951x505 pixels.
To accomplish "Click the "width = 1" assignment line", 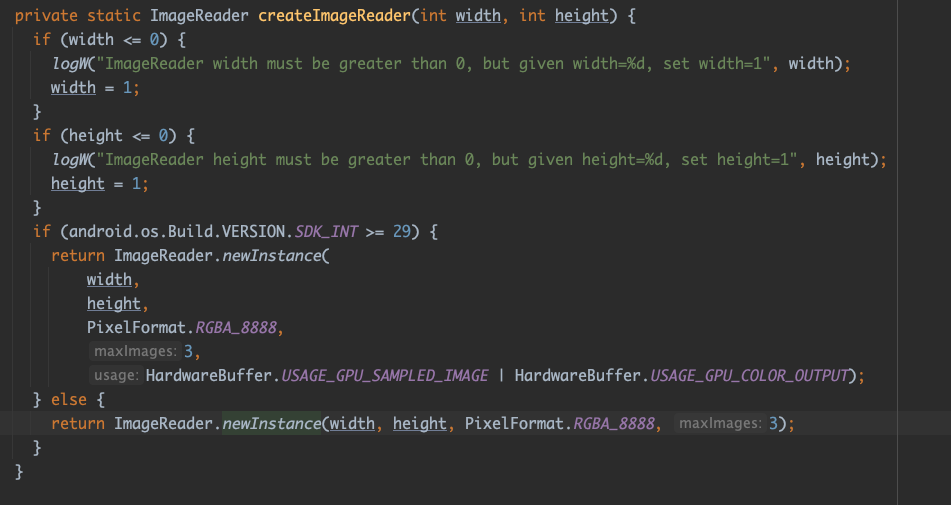I will click(95, 87).
